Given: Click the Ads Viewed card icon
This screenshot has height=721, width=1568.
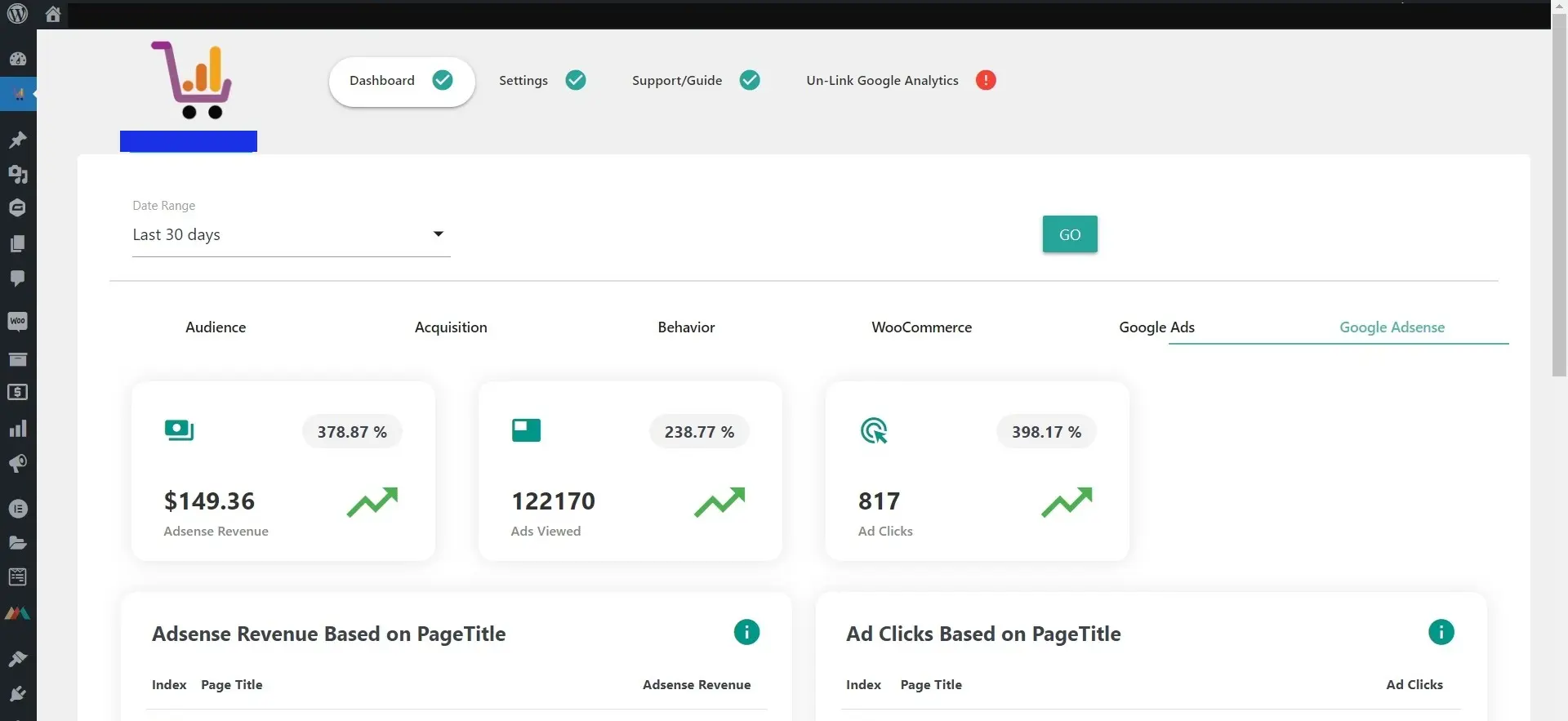Looking at the screenshot, I should tap(526, 430).
